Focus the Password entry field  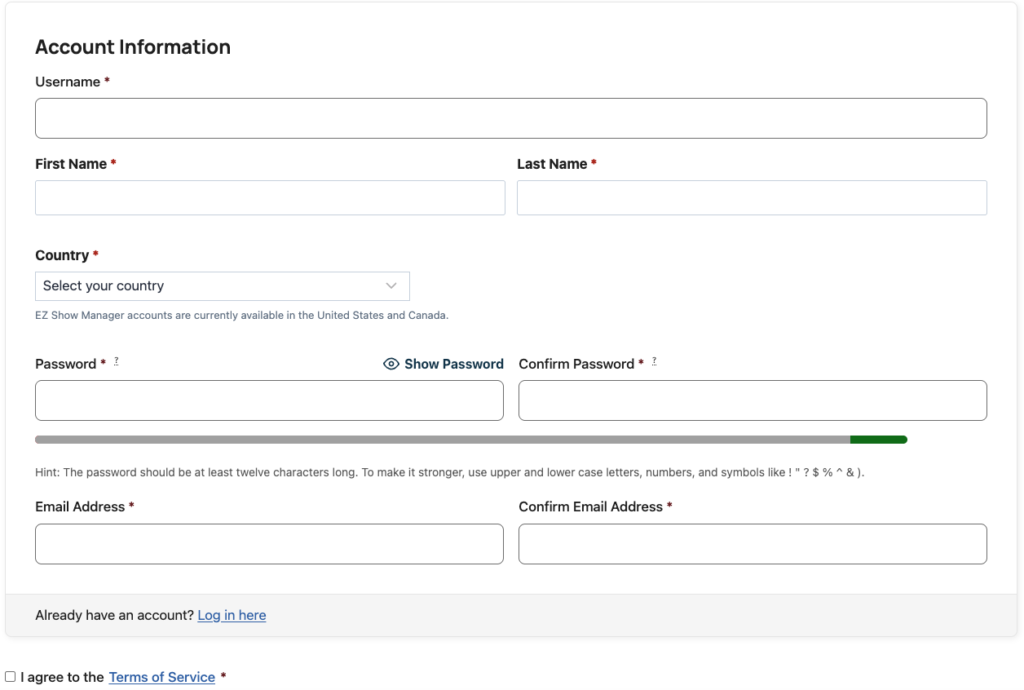(269, 400)
